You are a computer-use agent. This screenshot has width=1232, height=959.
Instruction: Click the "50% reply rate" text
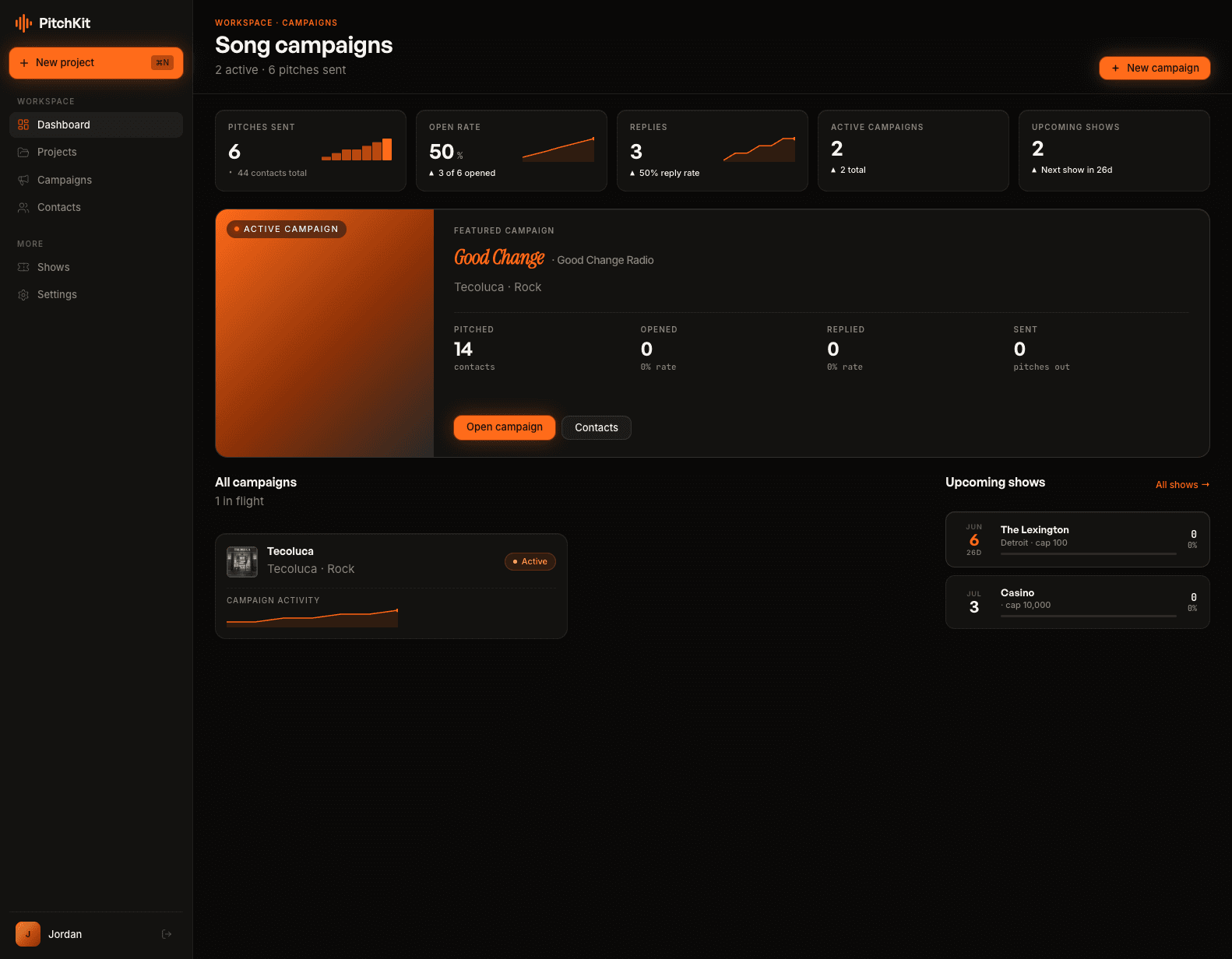click(x=669, y=173)
